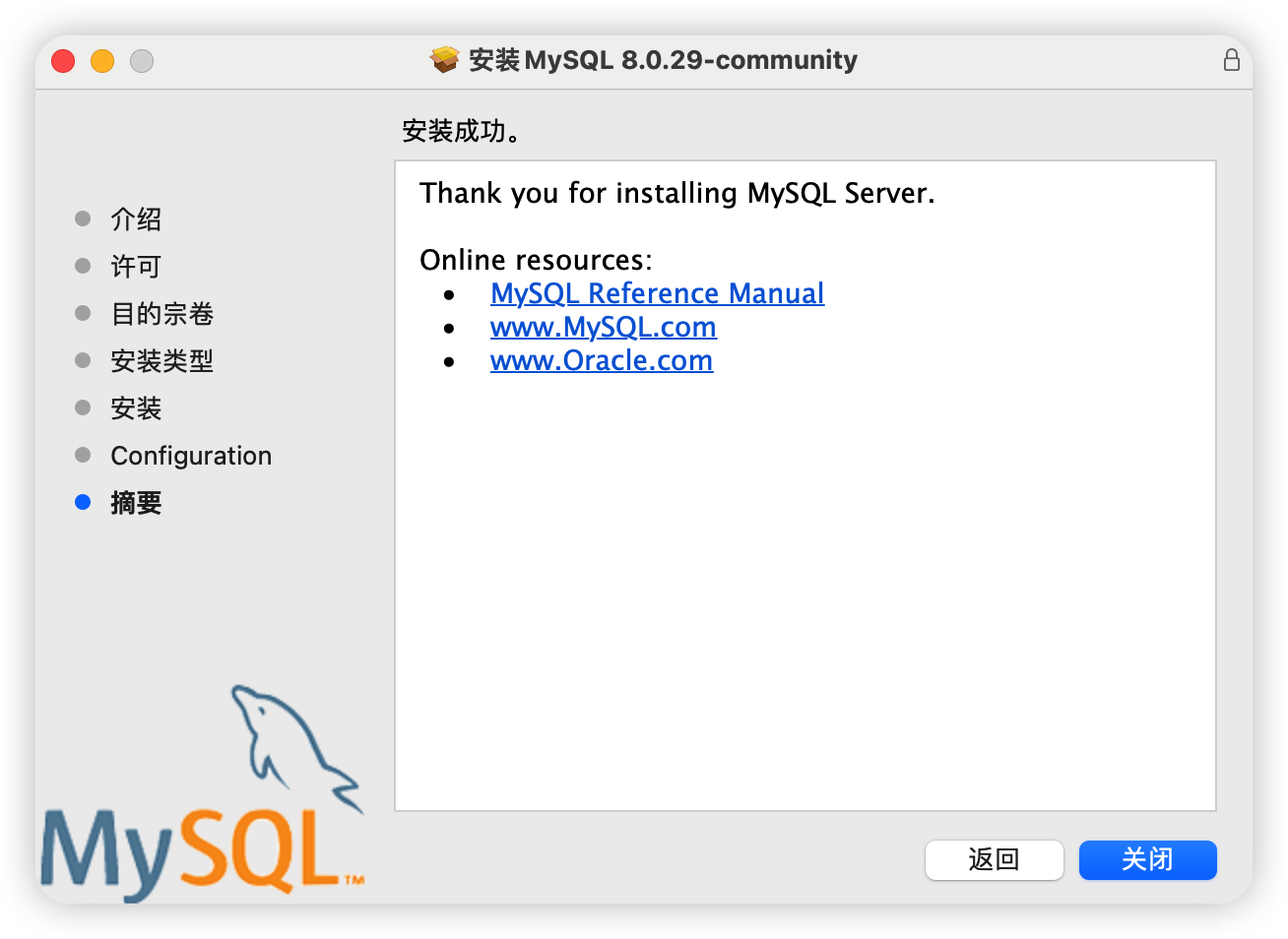This screenshot has height=939, width=1288.
Task: Click the red close window button
Action: (x=63, y=61)
